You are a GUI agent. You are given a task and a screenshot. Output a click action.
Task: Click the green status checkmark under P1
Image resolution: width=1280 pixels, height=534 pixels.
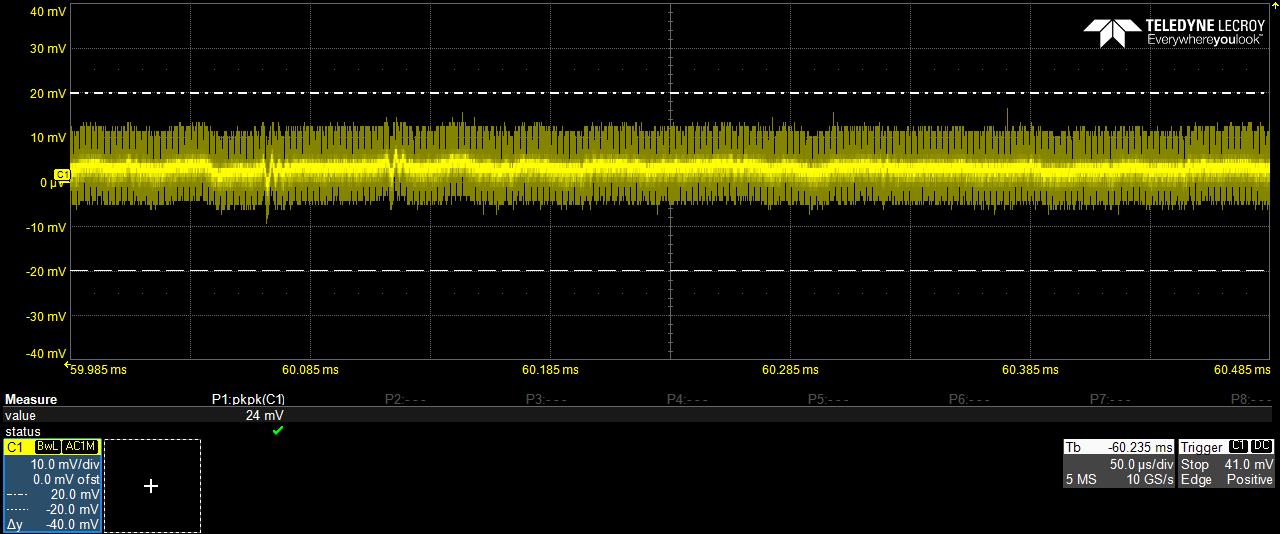coord(278,431)
